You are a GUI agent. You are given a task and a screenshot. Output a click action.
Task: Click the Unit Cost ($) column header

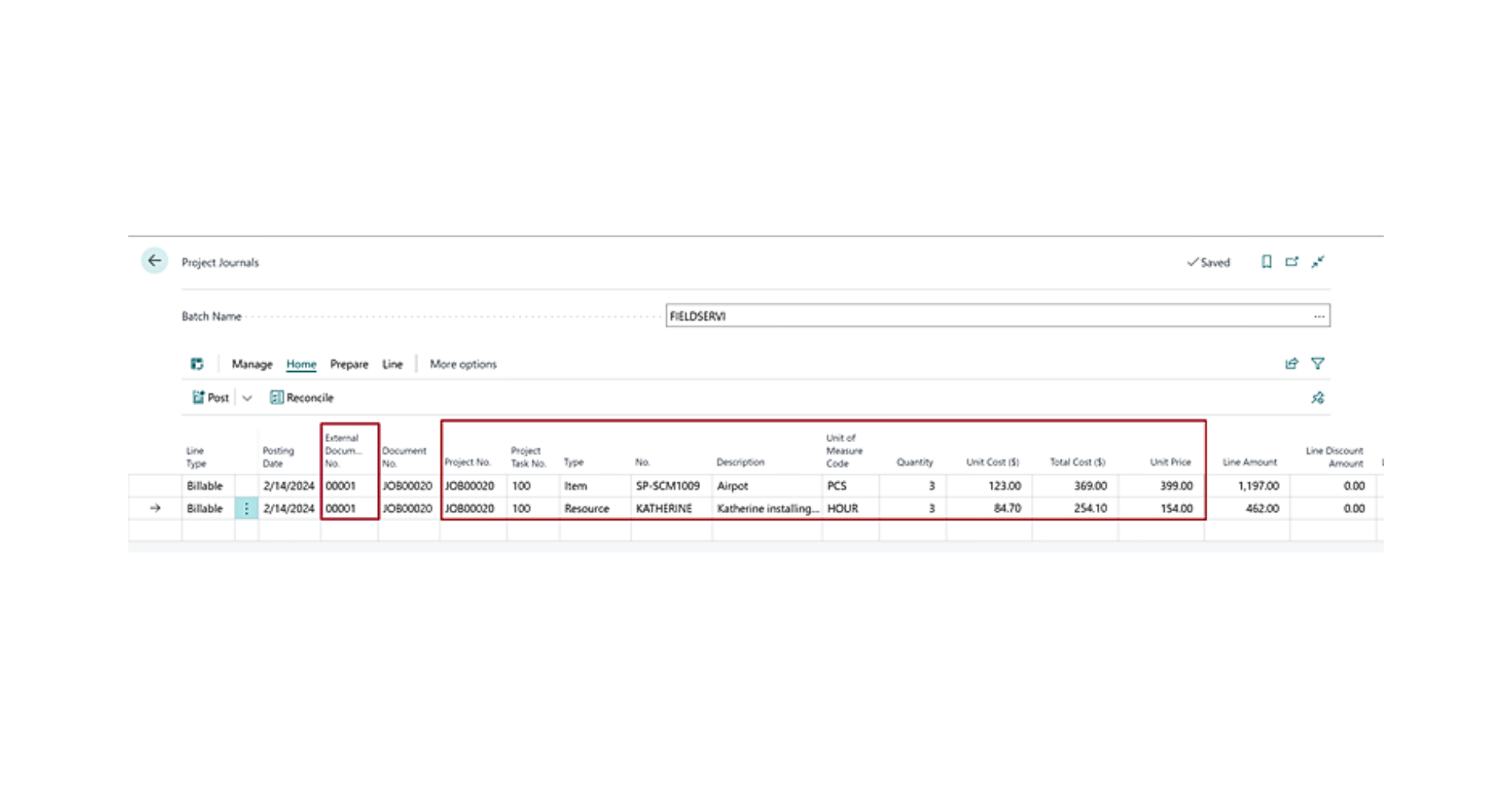click(992, 463)
